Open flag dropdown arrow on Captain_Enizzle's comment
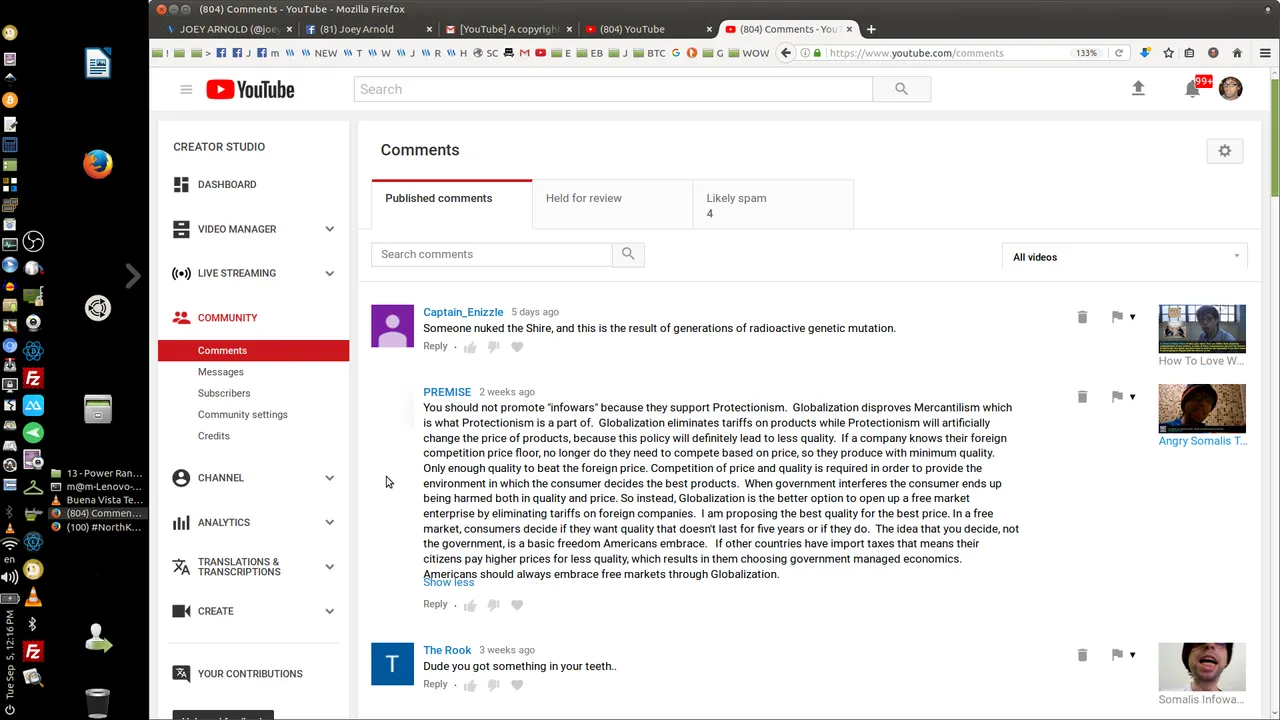This screenshot has width=1280, height=720. click(1133, 317)
